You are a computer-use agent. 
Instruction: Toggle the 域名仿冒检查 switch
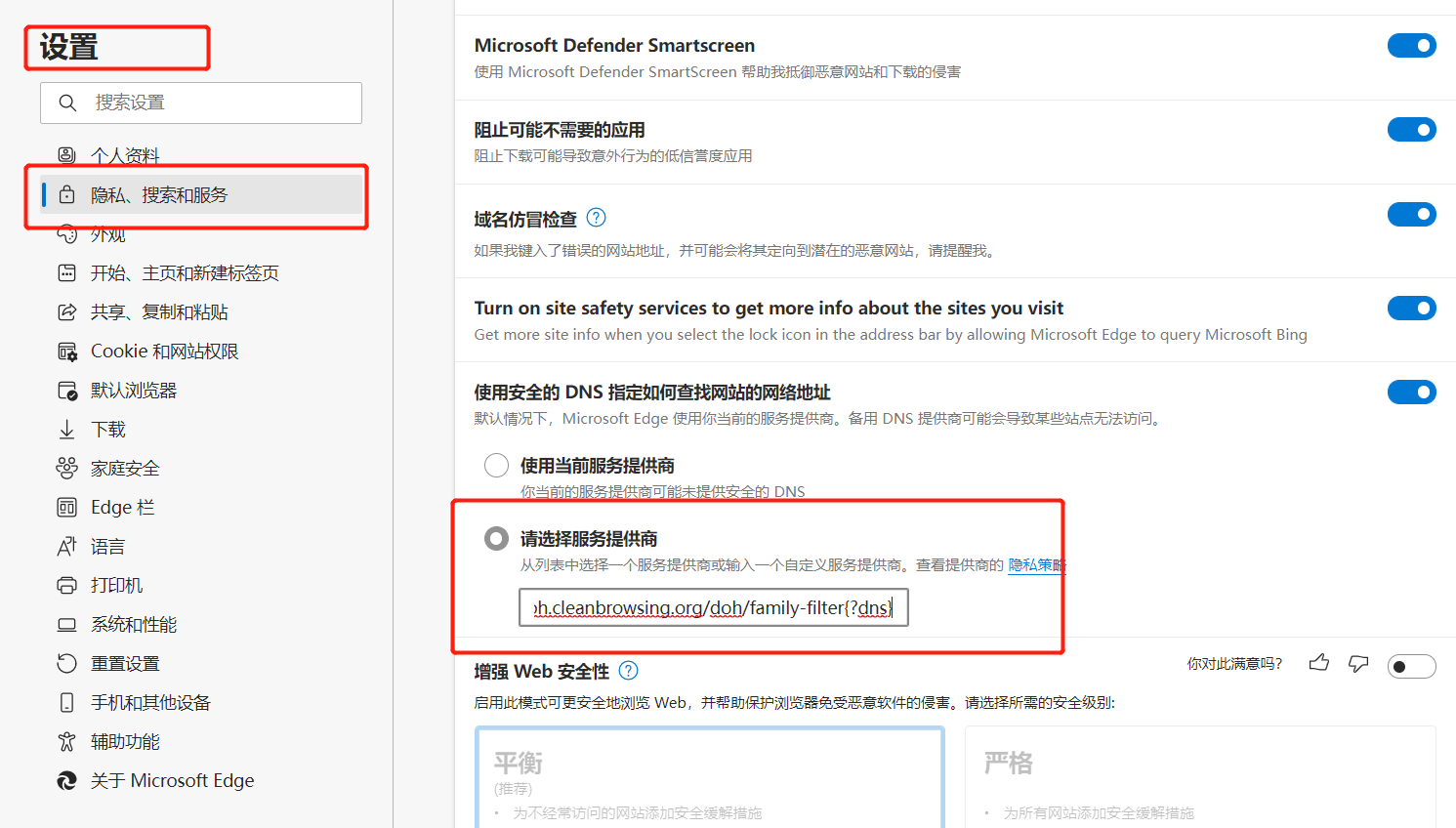point(1411,214)
